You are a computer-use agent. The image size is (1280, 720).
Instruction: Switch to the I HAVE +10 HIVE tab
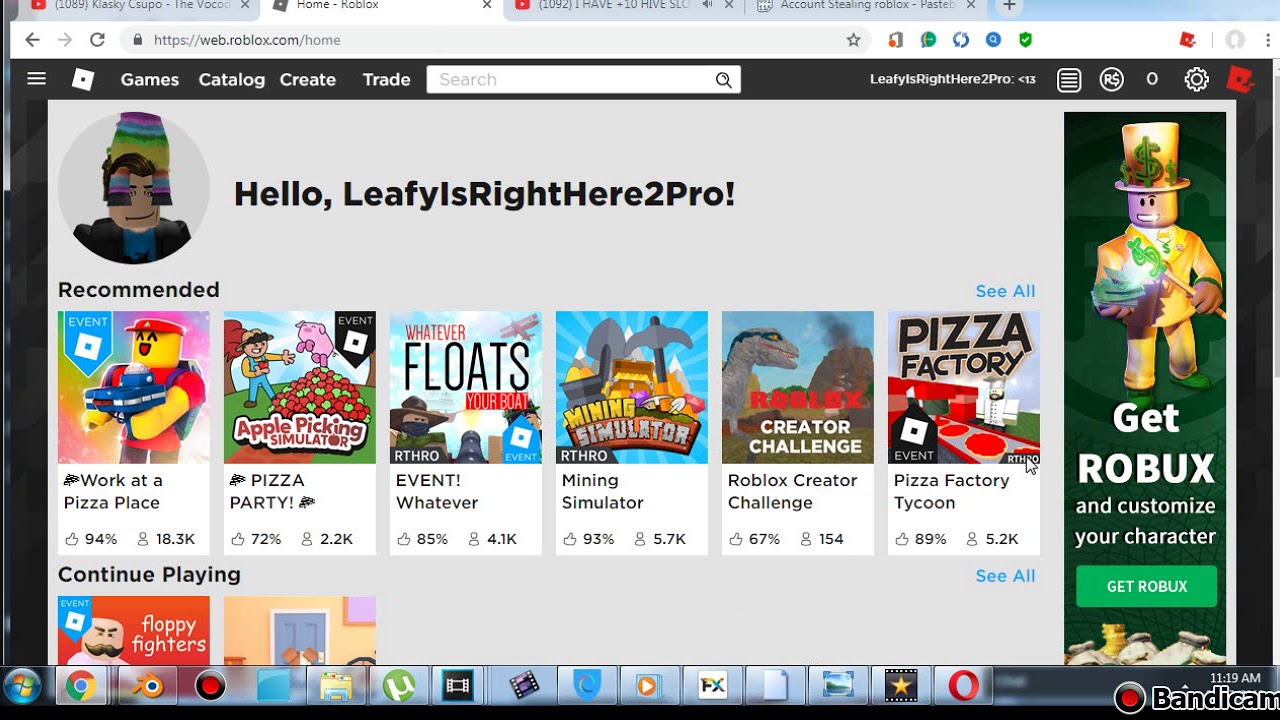tap(620, 6)
